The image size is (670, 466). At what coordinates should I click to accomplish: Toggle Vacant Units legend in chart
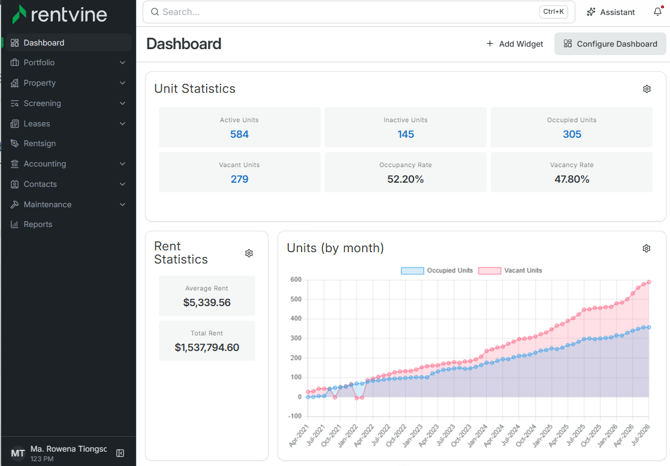pos(510,270)
